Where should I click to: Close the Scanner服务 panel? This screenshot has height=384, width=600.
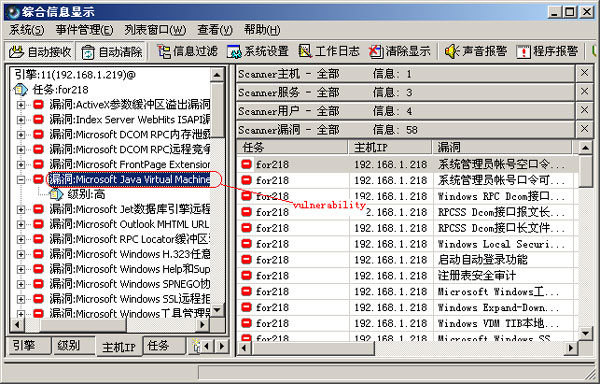coord(584,92)
